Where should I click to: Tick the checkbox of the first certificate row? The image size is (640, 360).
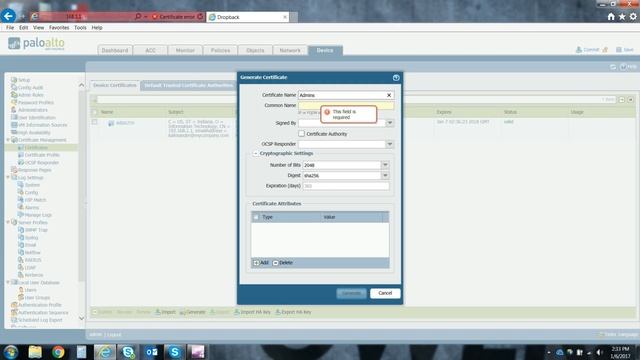pos(95,122)
